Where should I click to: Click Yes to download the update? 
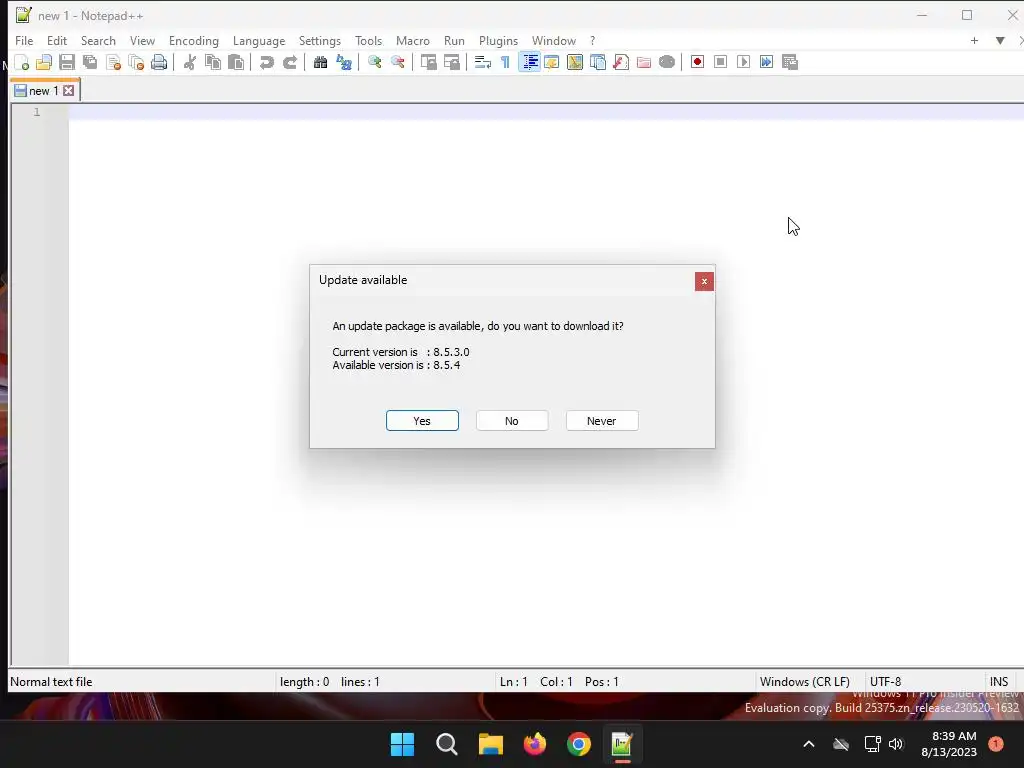click(422, 421)
